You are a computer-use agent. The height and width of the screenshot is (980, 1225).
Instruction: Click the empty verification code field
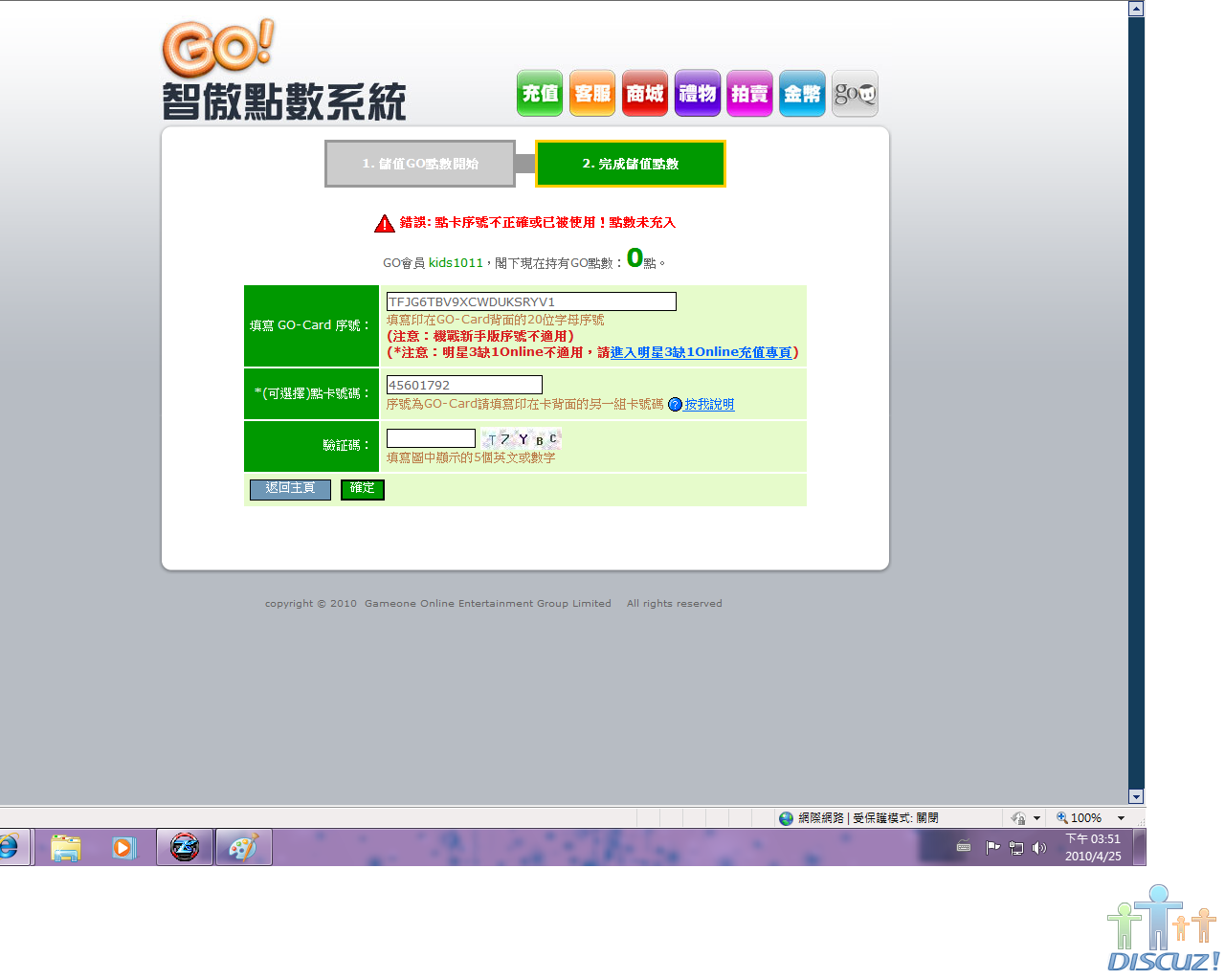pos(431,438)
